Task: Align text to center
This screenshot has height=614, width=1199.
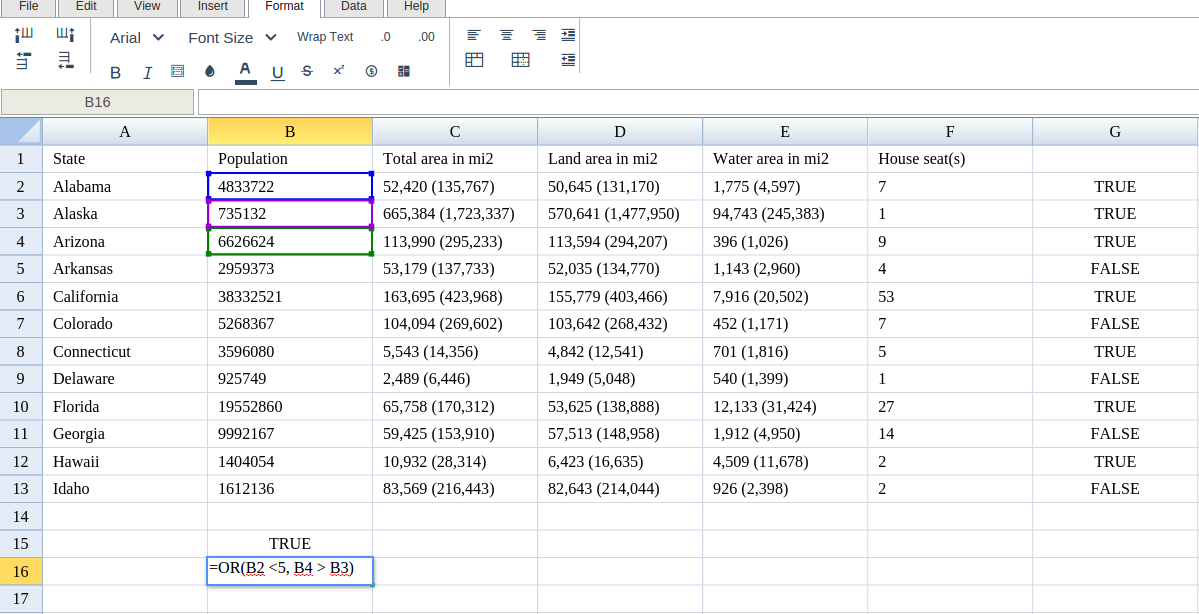Action: coord(507,35)
